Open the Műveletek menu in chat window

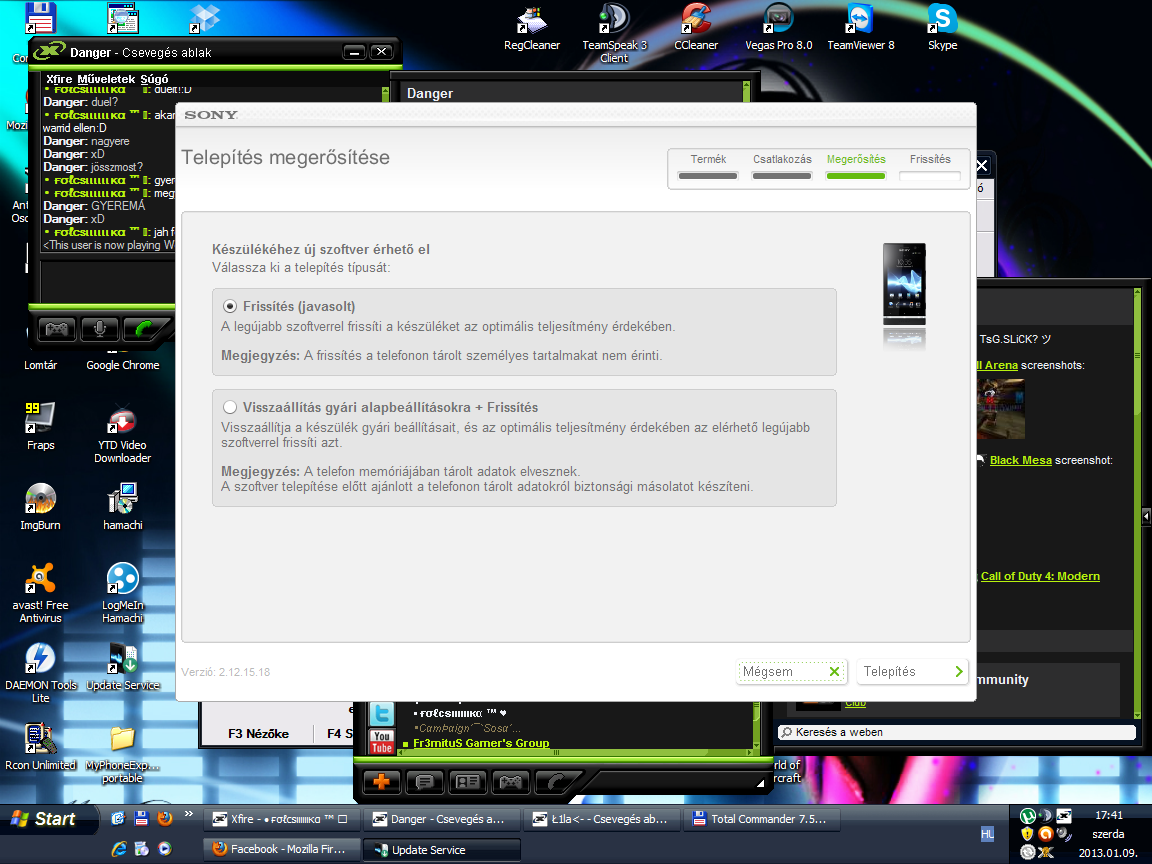(x=106, y=79)
